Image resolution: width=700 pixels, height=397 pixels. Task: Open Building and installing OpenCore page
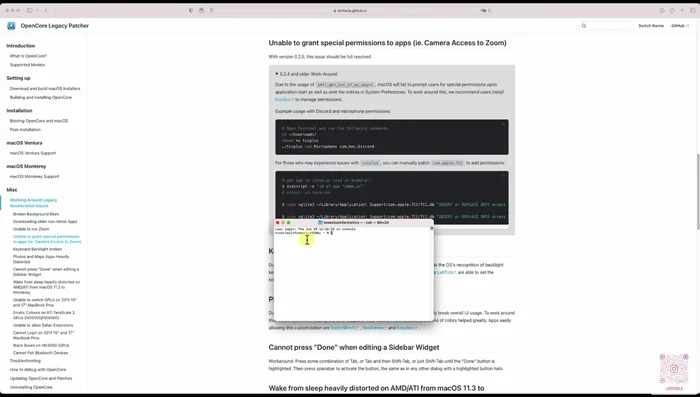41,97
